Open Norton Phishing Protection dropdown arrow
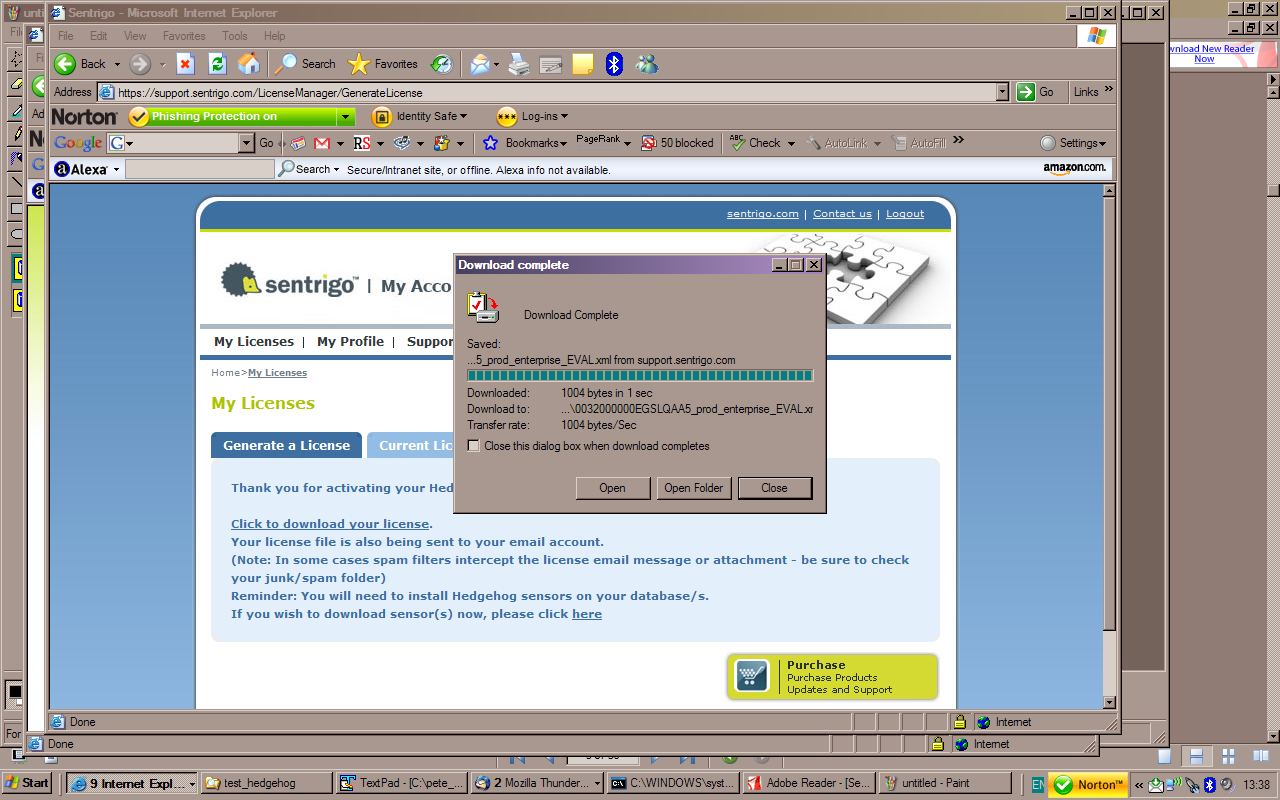 (x=346, y=117)
